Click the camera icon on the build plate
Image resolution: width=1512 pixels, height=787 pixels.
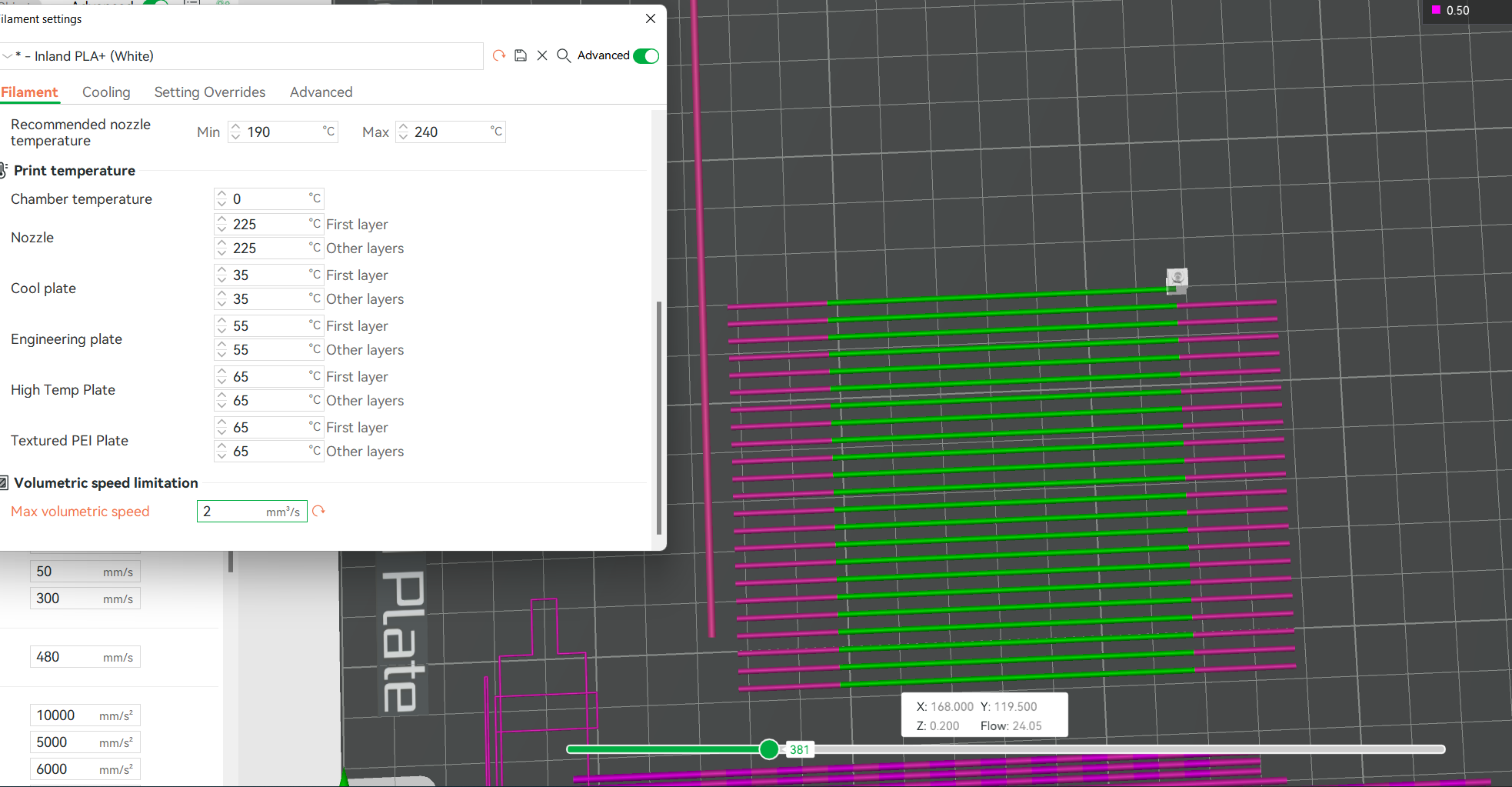pos(1178,281)
